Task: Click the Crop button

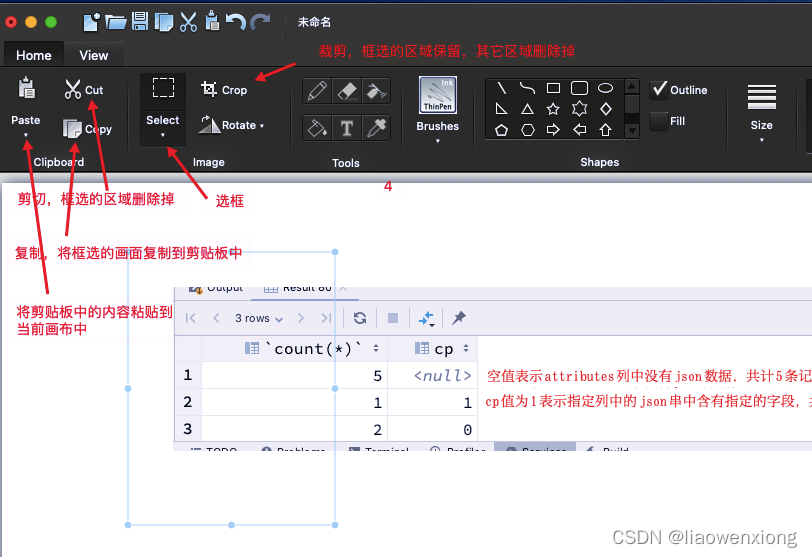Action: tap(224, 90)
